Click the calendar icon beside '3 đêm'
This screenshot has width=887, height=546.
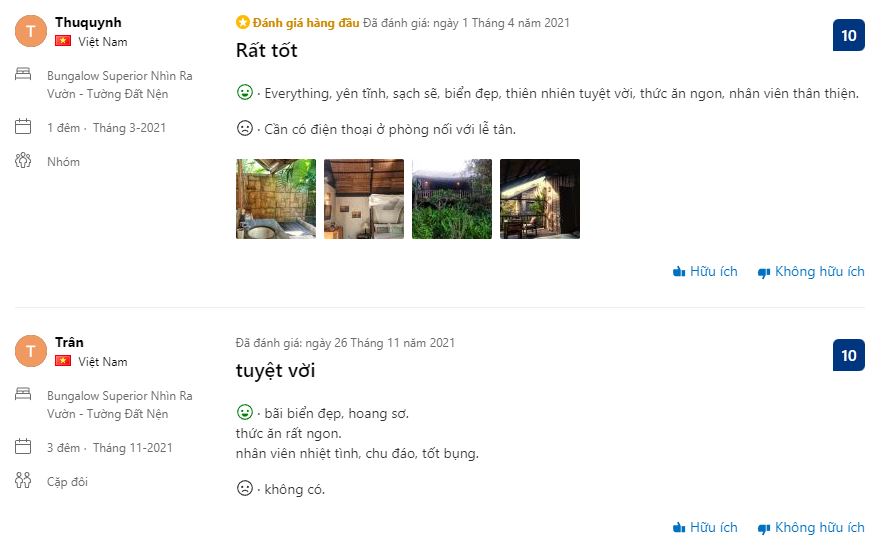point(24,447)
